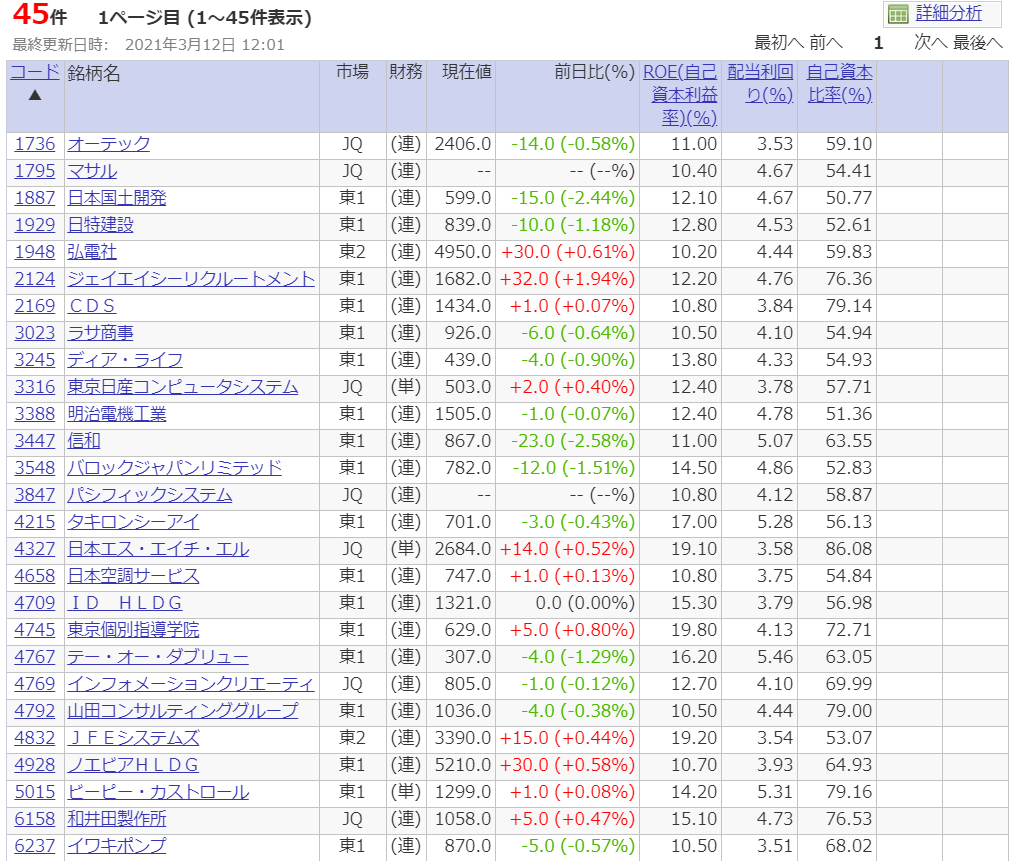Screen dimensions: 1016x861
Task: Open the 詳細分析 table icon
Action: (x=898, y=14)
